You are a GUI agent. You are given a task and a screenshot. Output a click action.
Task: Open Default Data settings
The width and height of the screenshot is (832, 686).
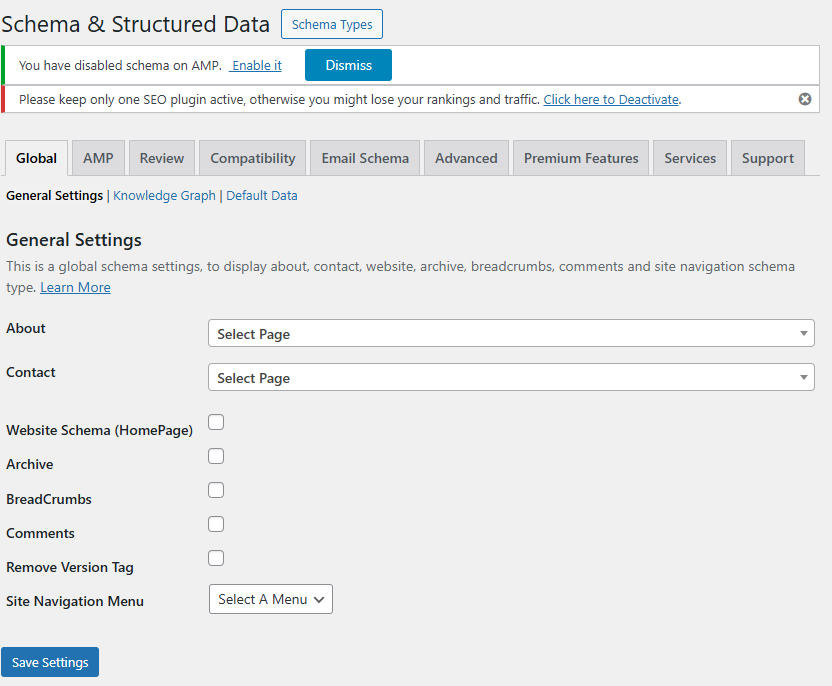(261, 195)
